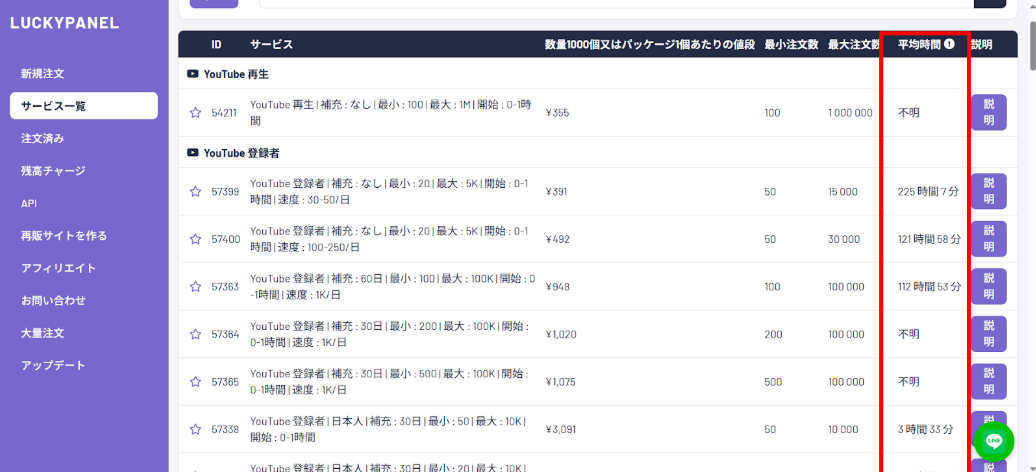Open 残高チャージ menu item
This screenshot has height=472, width=1036.
84,171
